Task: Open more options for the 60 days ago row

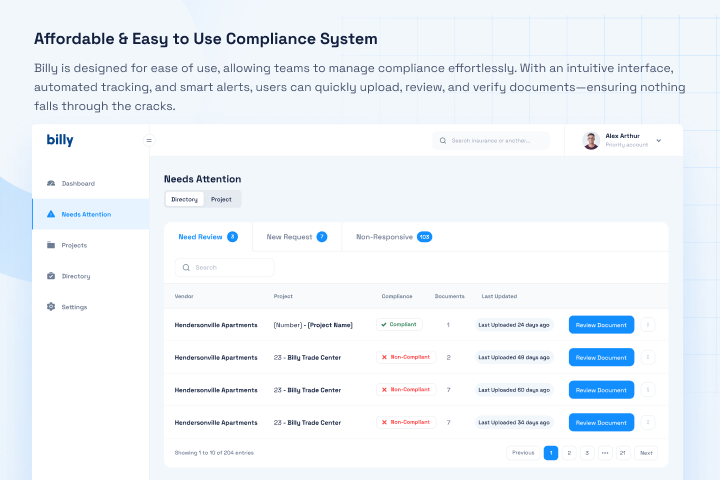Action: click(x=647, y=390)
